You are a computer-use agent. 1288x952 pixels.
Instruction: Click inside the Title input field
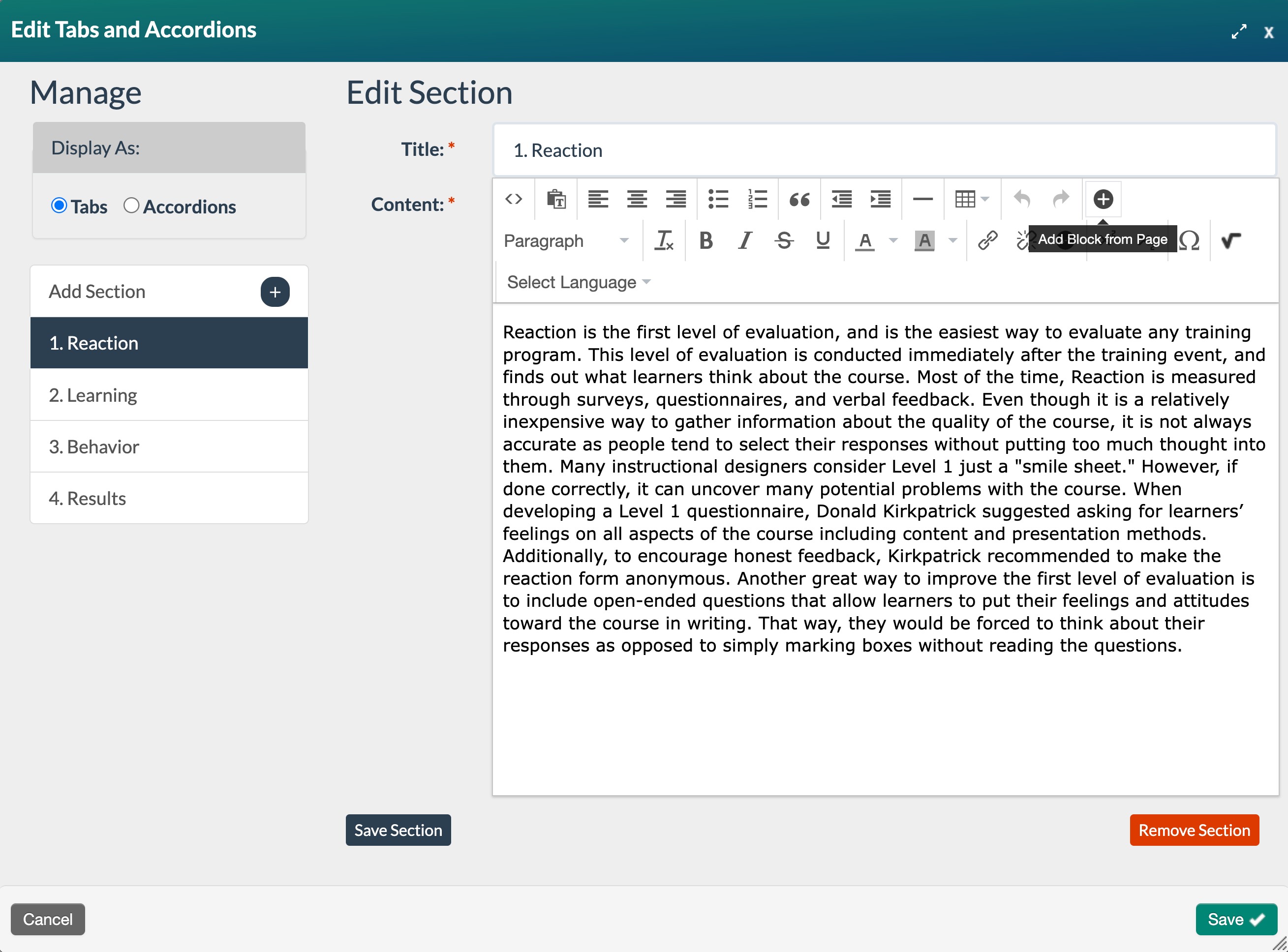(x=884, y=150)
